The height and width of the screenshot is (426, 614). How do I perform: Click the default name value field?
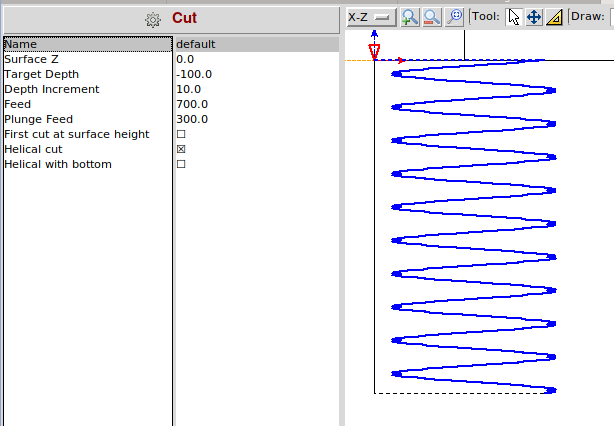coord(196,44)
